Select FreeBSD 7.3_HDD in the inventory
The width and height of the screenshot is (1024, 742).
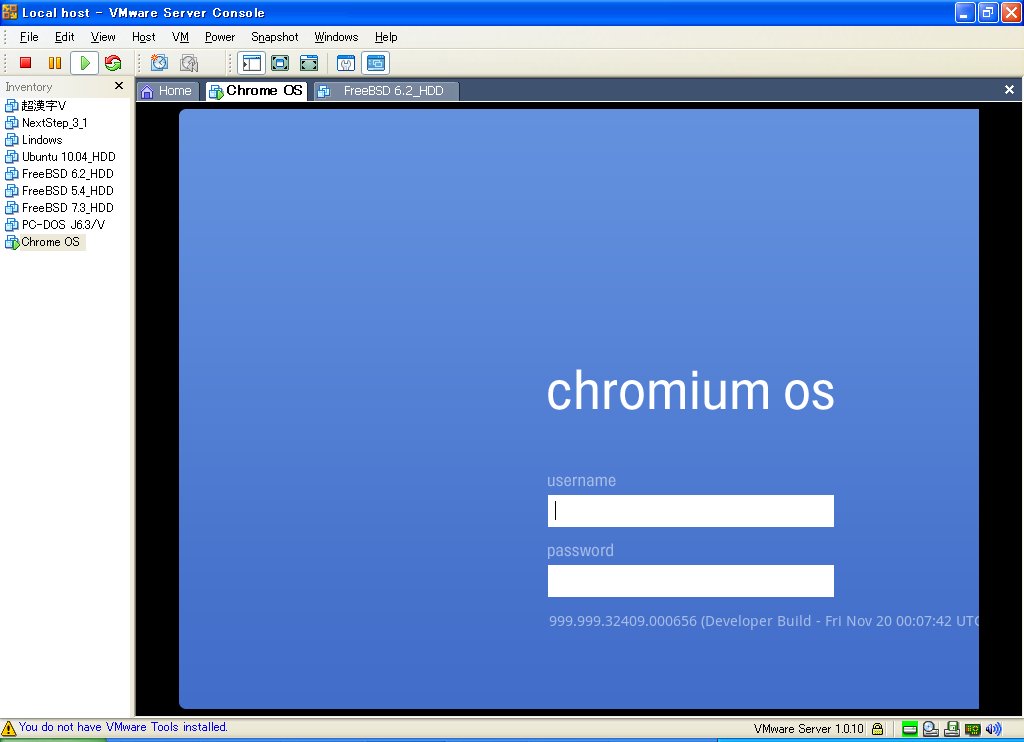tap(59, 207)
